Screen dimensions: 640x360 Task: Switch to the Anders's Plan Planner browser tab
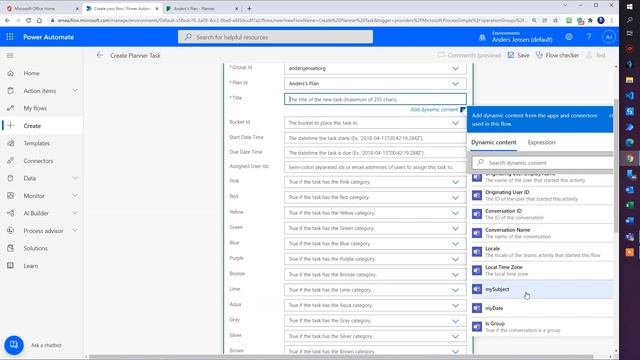202,8
